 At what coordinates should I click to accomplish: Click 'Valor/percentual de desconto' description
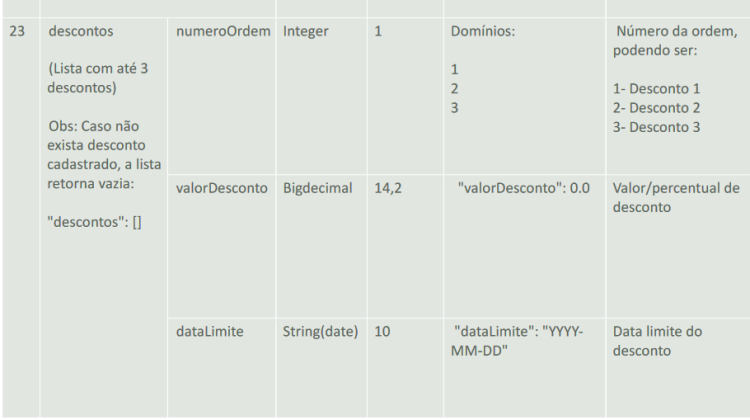pyautogui.click(x=676, y=198)
